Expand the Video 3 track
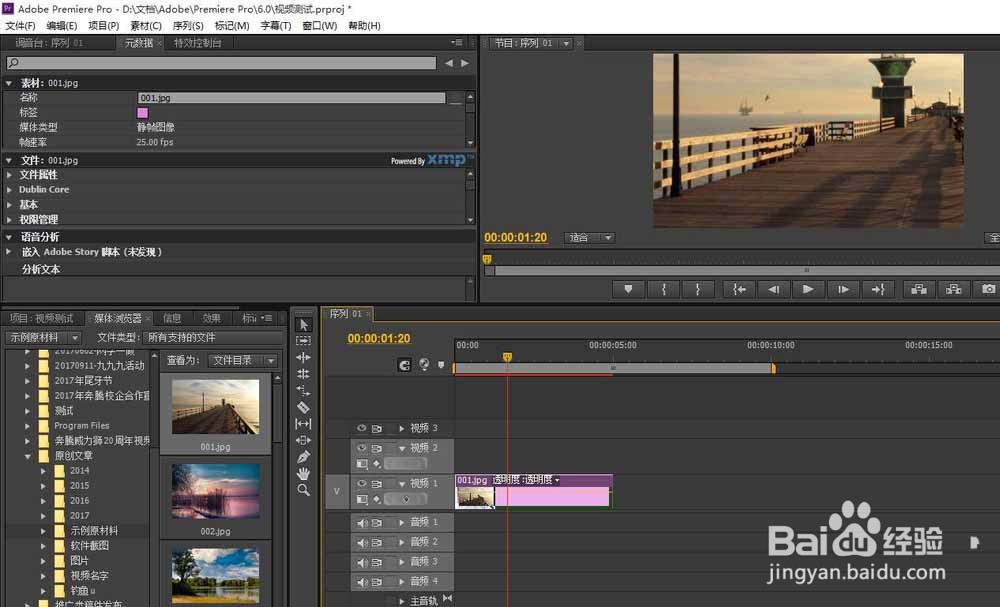The width and height of the screenshot is (1000, 607). coord(401,428)
